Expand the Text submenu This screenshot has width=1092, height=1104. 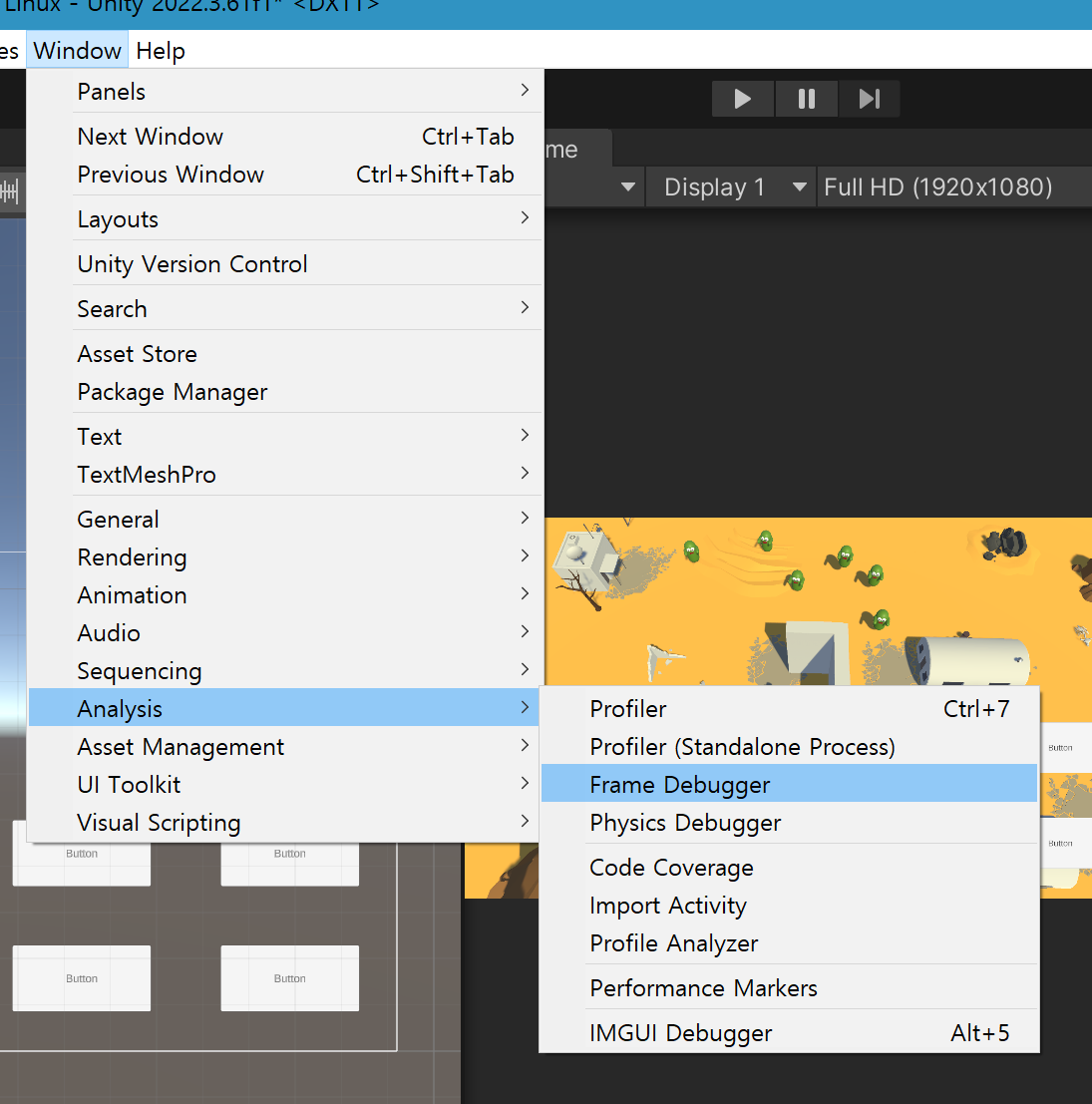tap(285, 437)
